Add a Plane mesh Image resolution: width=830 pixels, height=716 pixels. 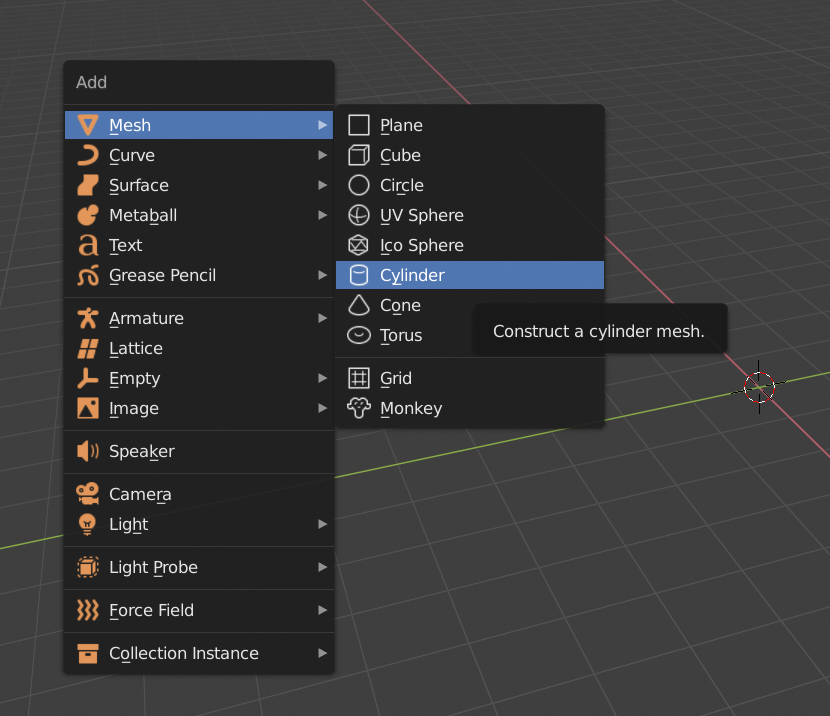pos(470,125)
